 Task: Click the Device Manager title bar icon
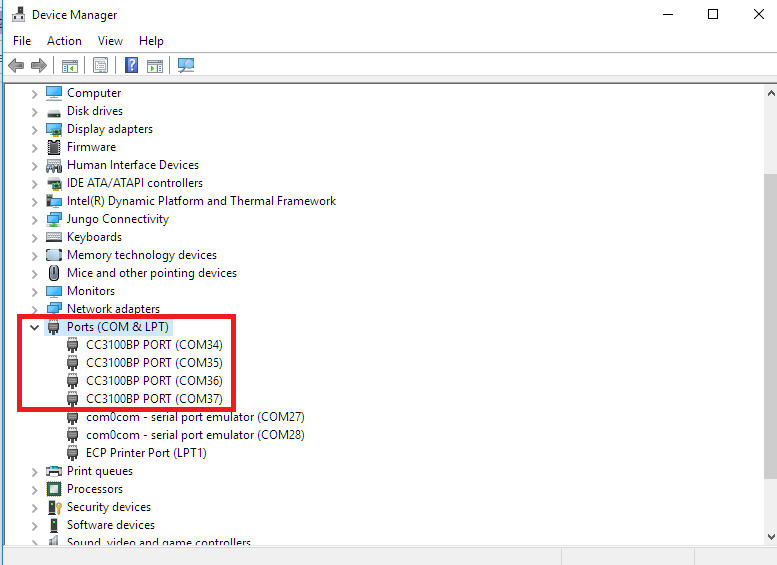tap(18, 14)
